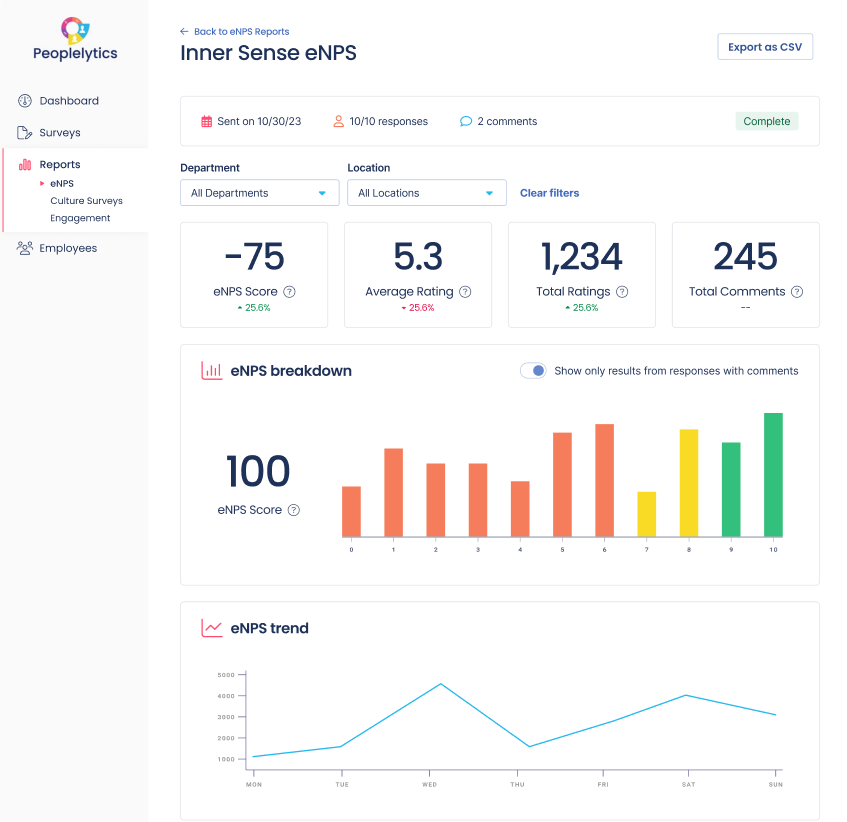Click the yellow bar for rating 8
847x822 pixels.
[x=689, y=483]
